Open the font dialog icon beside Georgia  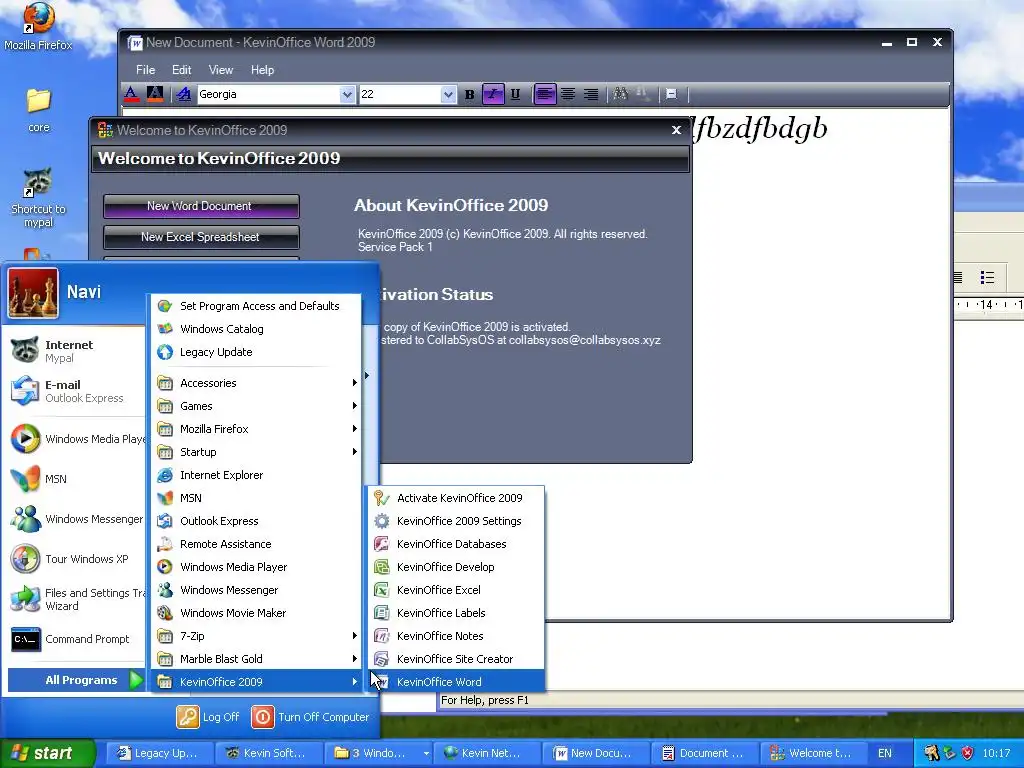pos(184,94)
